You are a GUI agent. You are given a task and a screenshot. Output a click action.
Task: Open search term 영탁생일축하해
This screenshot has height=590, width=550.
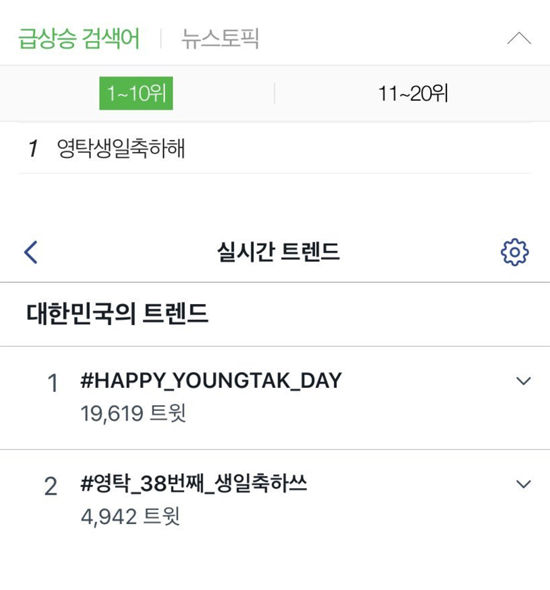pos(121,148)
